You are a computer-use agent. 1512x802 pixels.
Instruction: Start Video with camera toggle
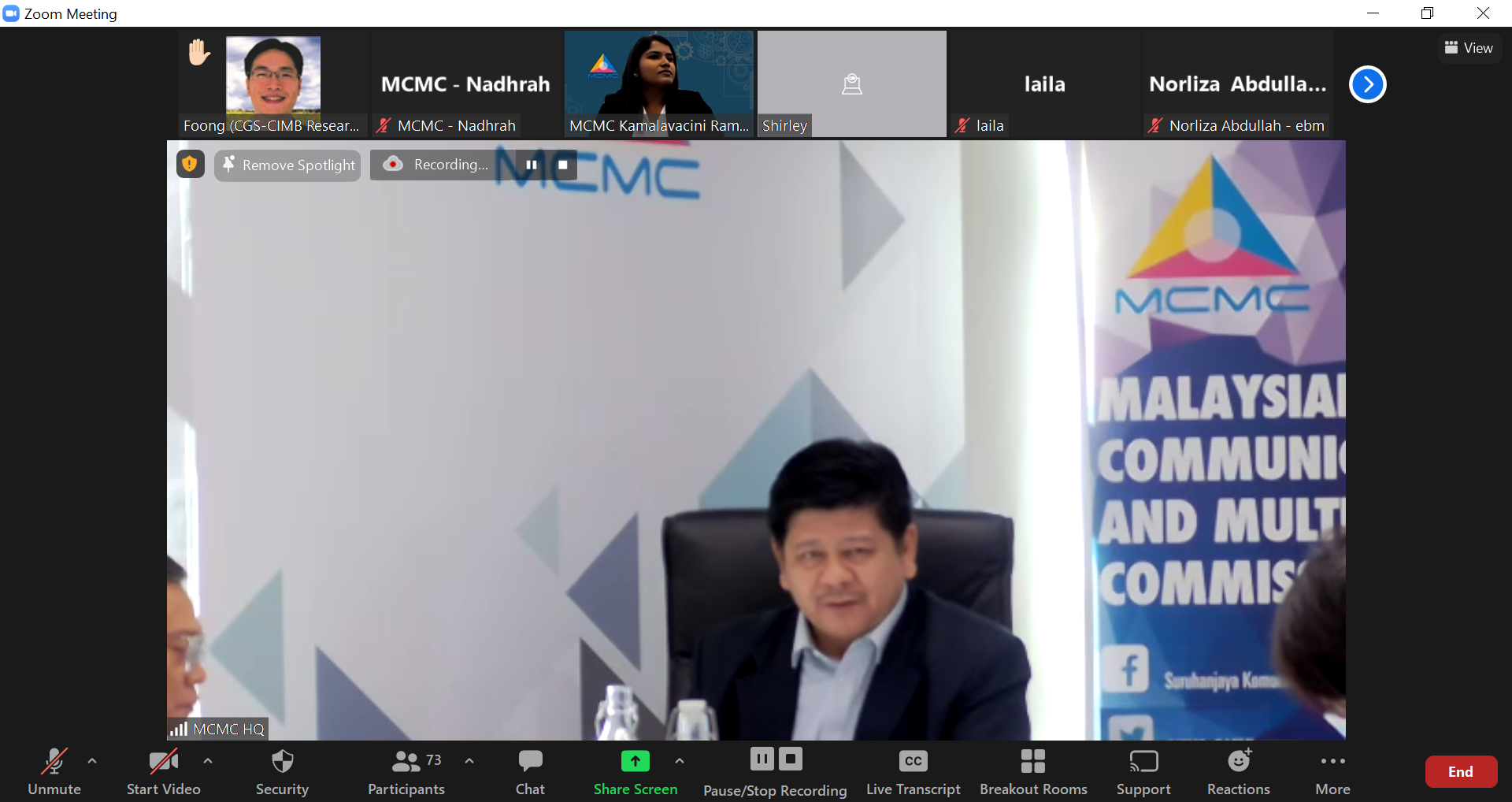[x=163, y=771]
